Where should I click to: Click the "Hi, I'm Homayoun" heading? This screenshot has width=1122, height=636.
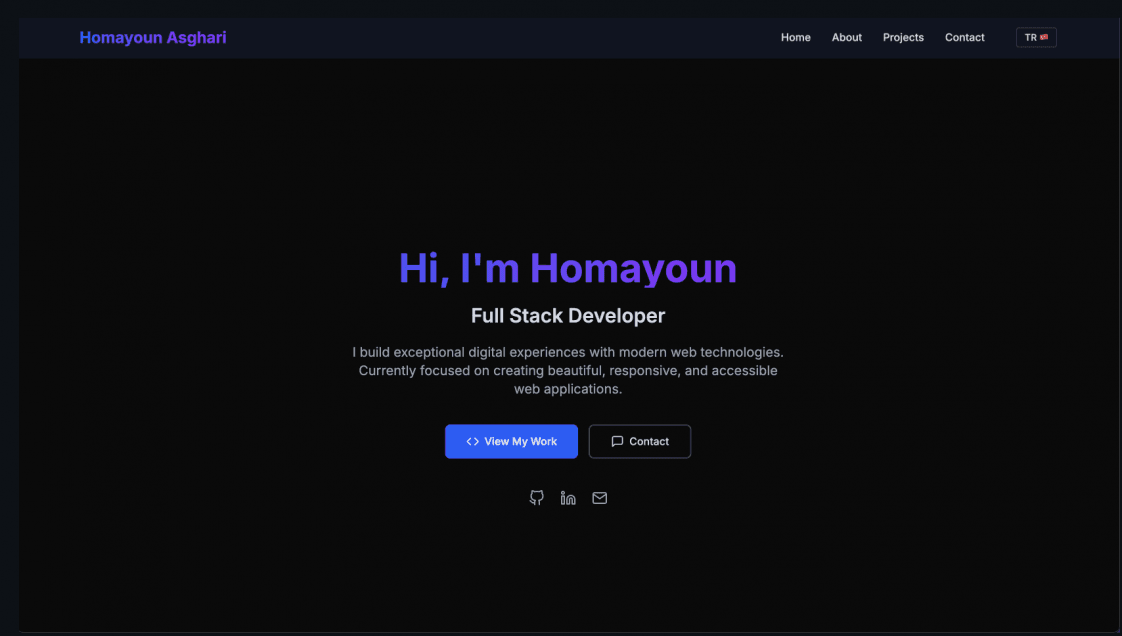(567, 268)
